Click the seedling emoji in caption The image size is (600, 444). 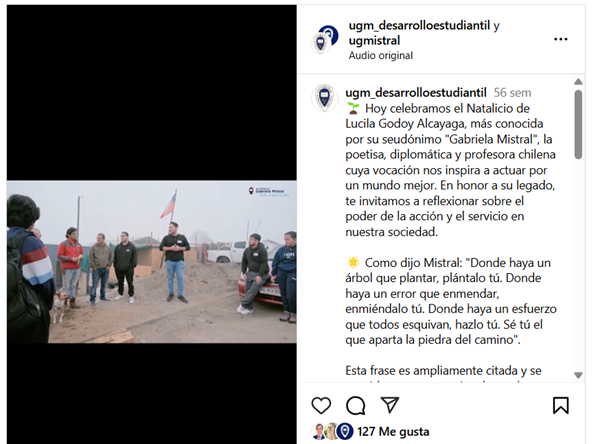click(x=354, y=109)
